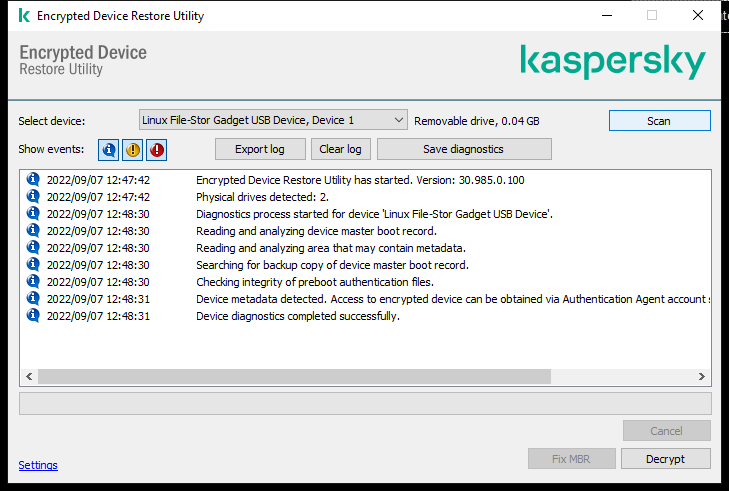
Task: Click info icon of utility started event
Action: (32, 180)
